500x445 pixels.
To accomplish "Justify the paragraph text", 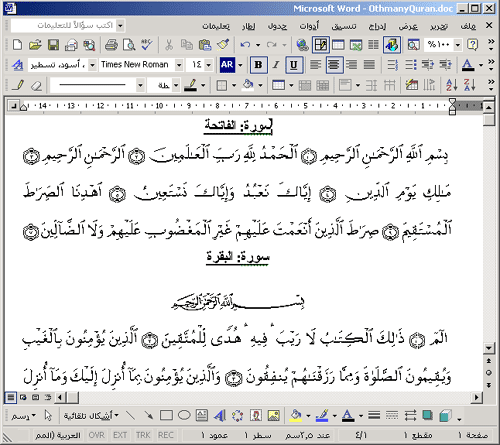I will click(369, 65).
